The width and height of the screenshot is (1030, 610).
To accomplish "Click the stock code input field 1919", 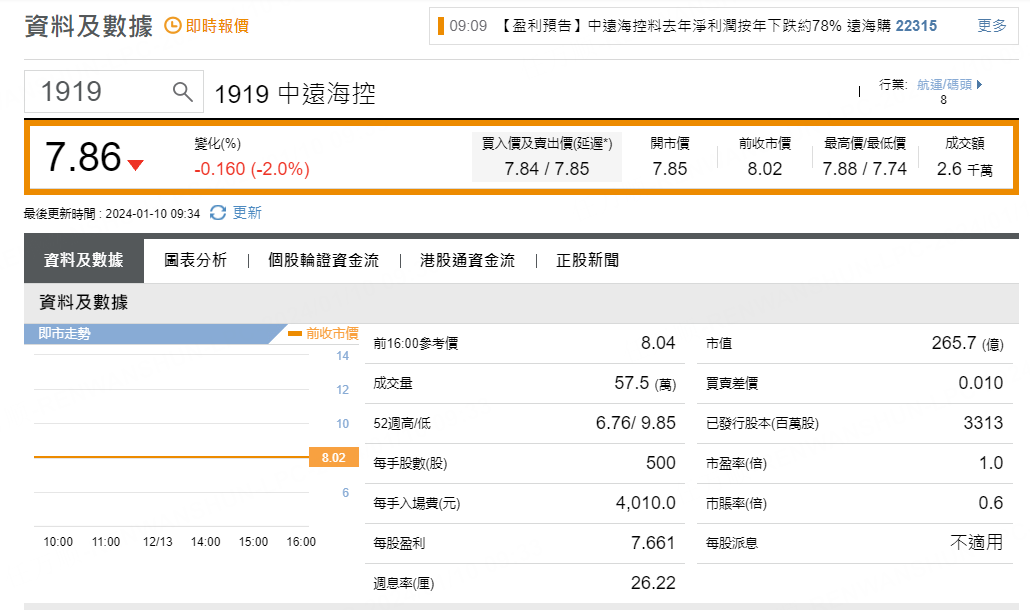I will coord(114,92).
